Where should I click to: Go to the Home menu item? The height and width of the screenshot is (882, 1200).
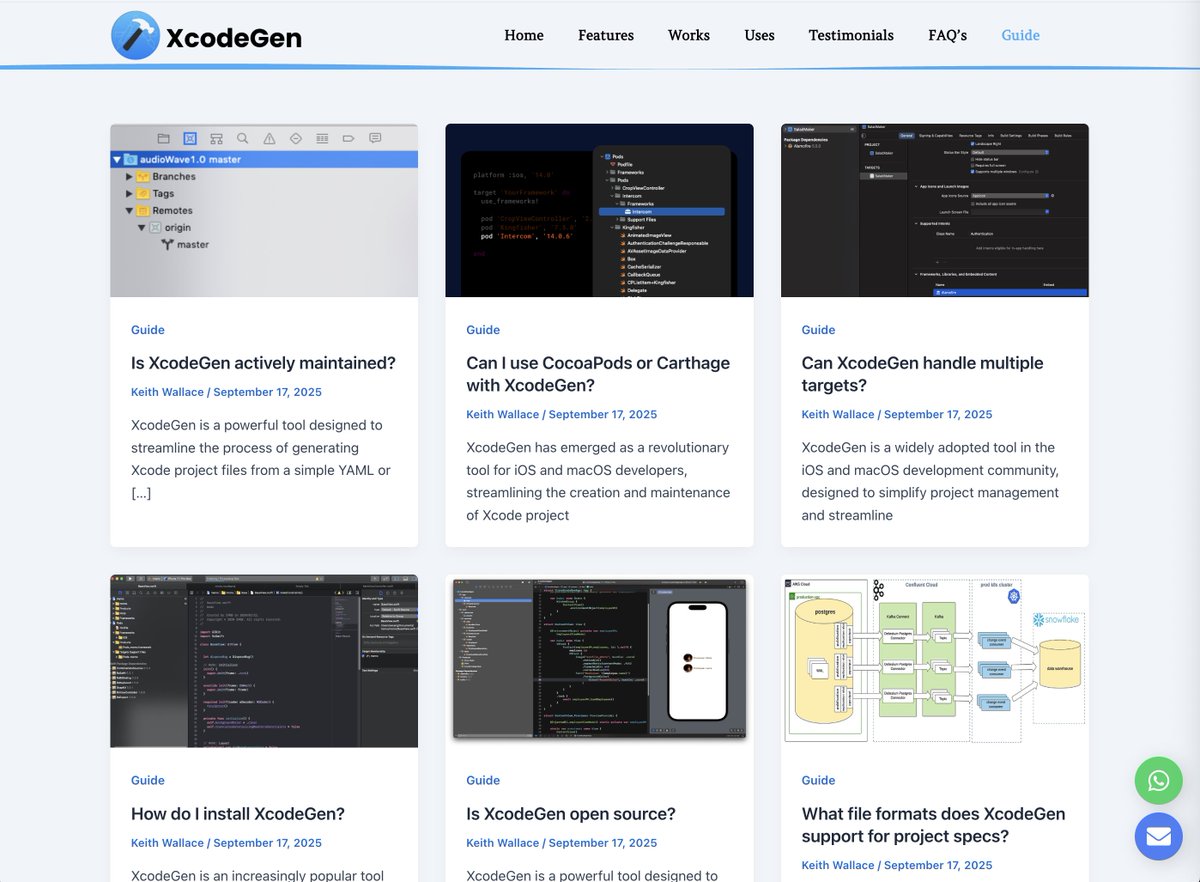pos(524,35)
